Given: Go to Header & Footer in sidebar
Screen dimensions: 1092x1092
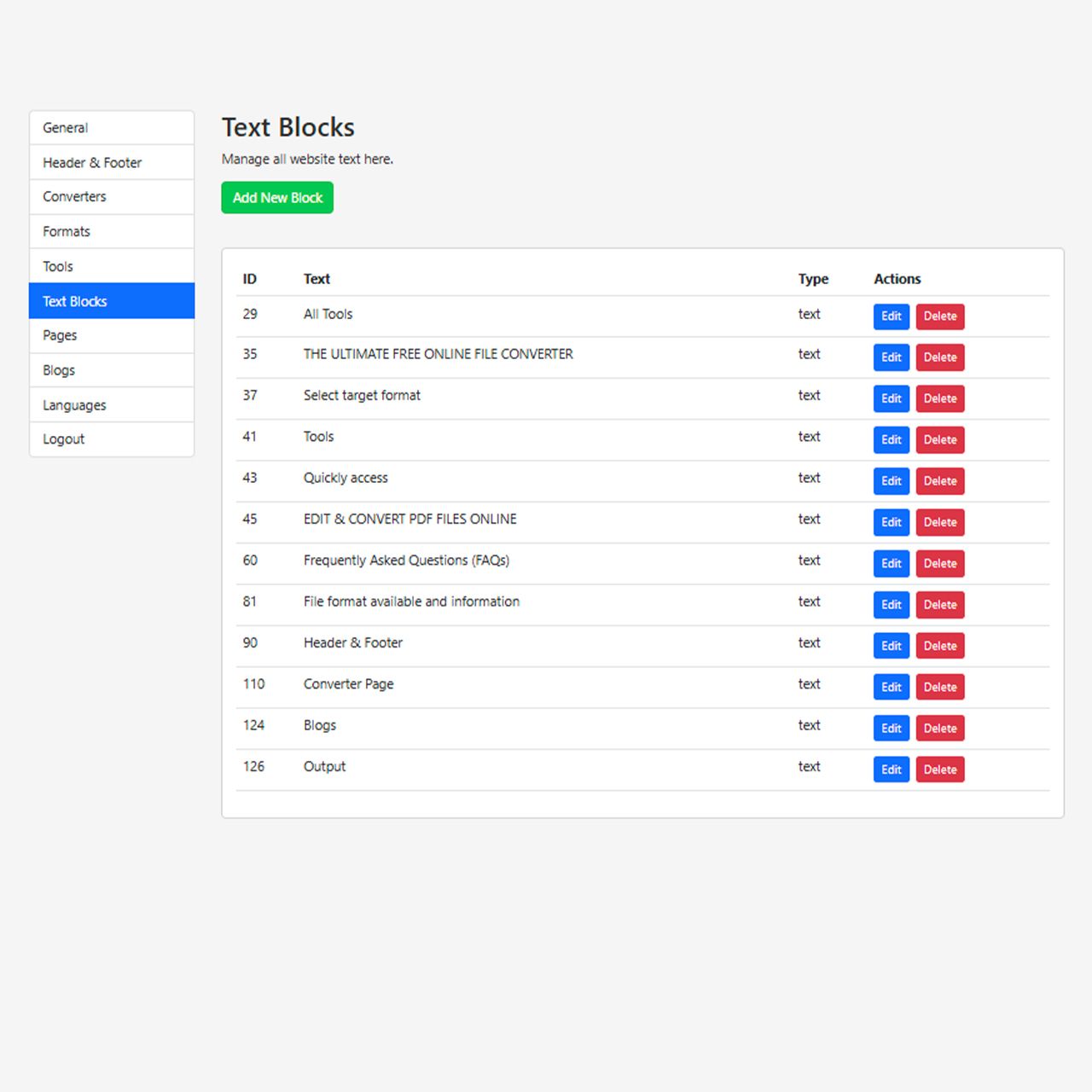Looking at the screenshot, I should click(112, 163).
